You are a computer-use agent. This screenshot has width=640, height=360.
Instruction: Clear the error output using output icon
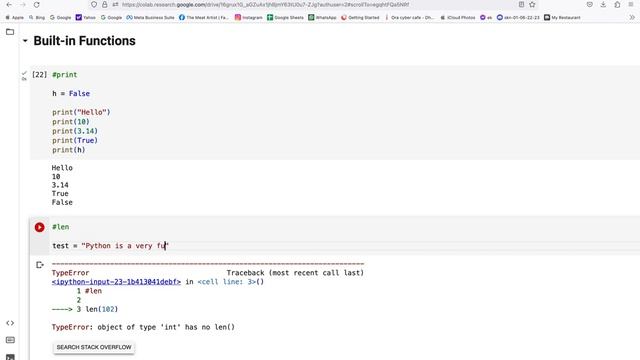coord(40,265)
